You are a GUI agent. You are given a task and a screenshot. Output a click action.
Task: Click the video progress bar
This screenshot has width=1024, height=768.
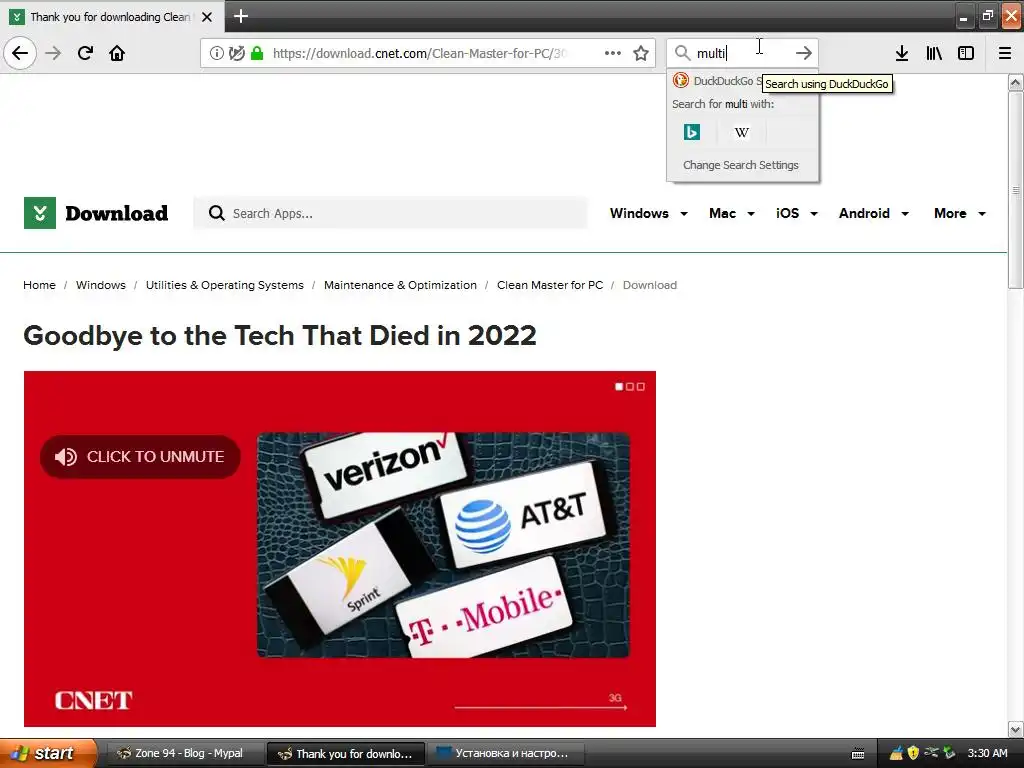(540, 707)
